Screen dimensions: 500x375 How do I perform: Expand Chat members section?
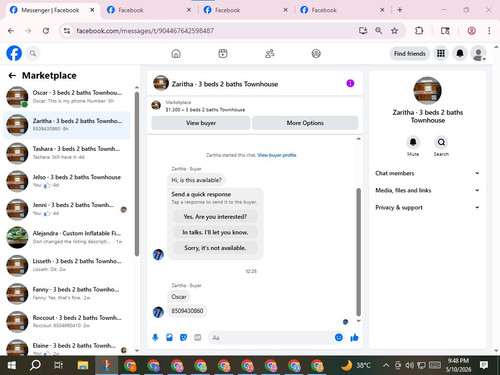click(427, 173)
